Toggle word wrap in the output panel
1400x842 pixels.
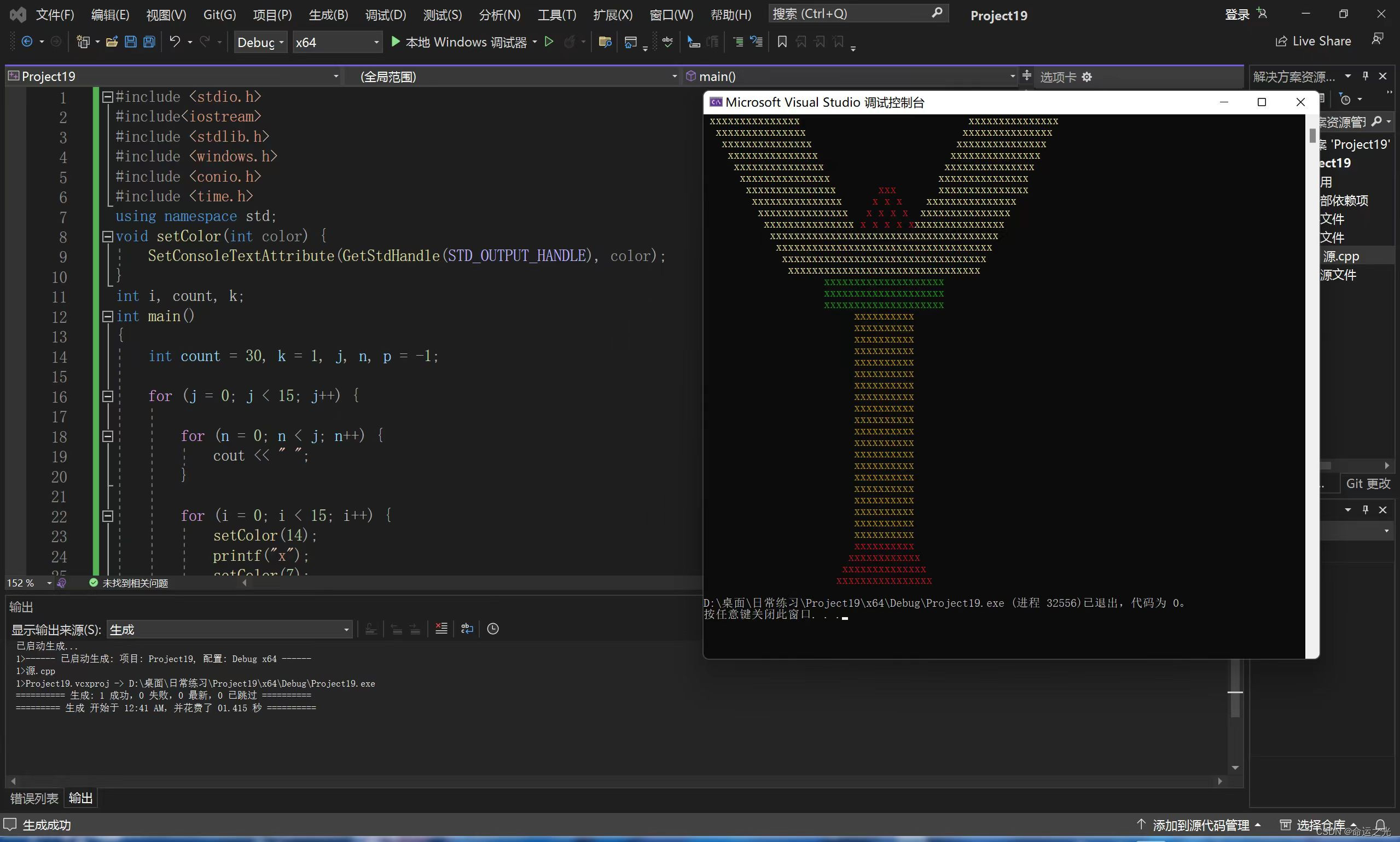click(467, 629)
